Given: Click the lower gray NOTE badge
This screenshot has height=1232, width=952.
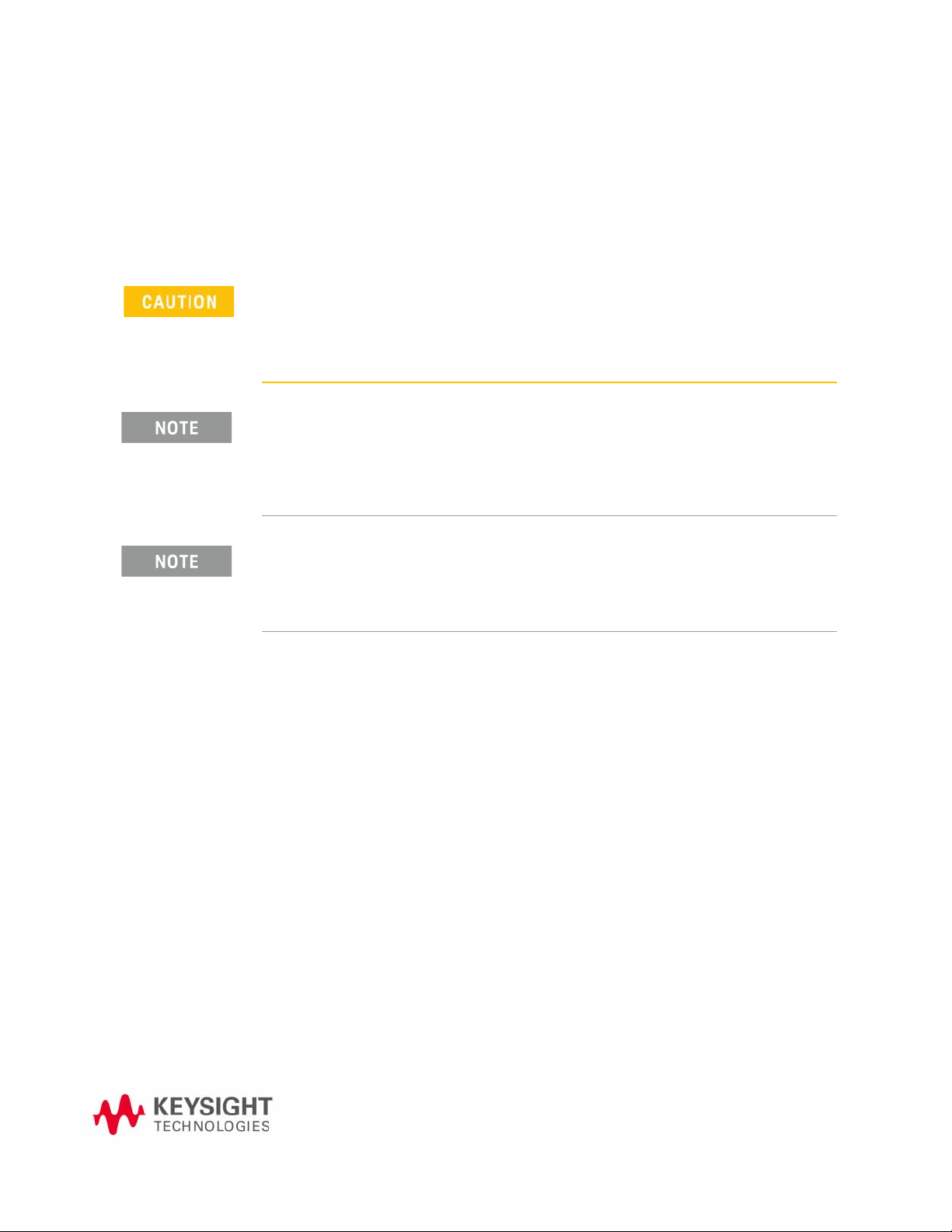Looking at the screenshot, I should pos(176,561).
